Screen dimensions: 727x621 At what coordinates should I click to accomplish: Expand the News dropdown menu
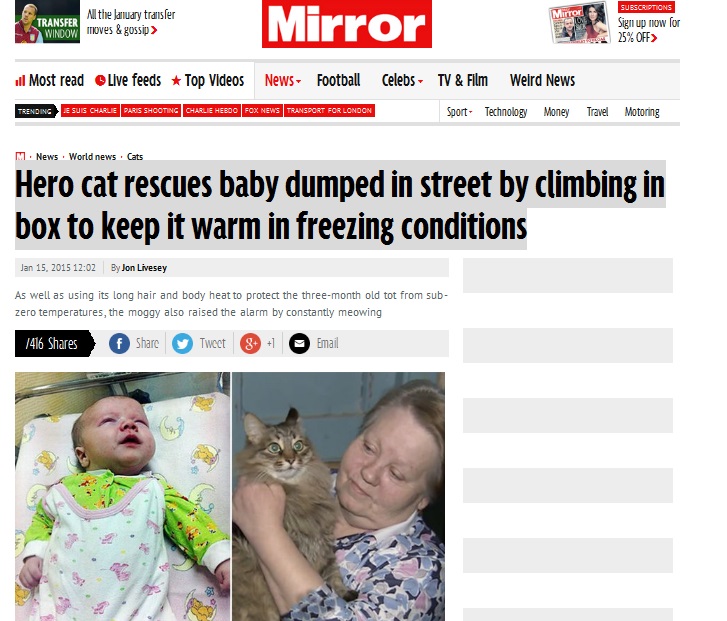coord(283,81)
